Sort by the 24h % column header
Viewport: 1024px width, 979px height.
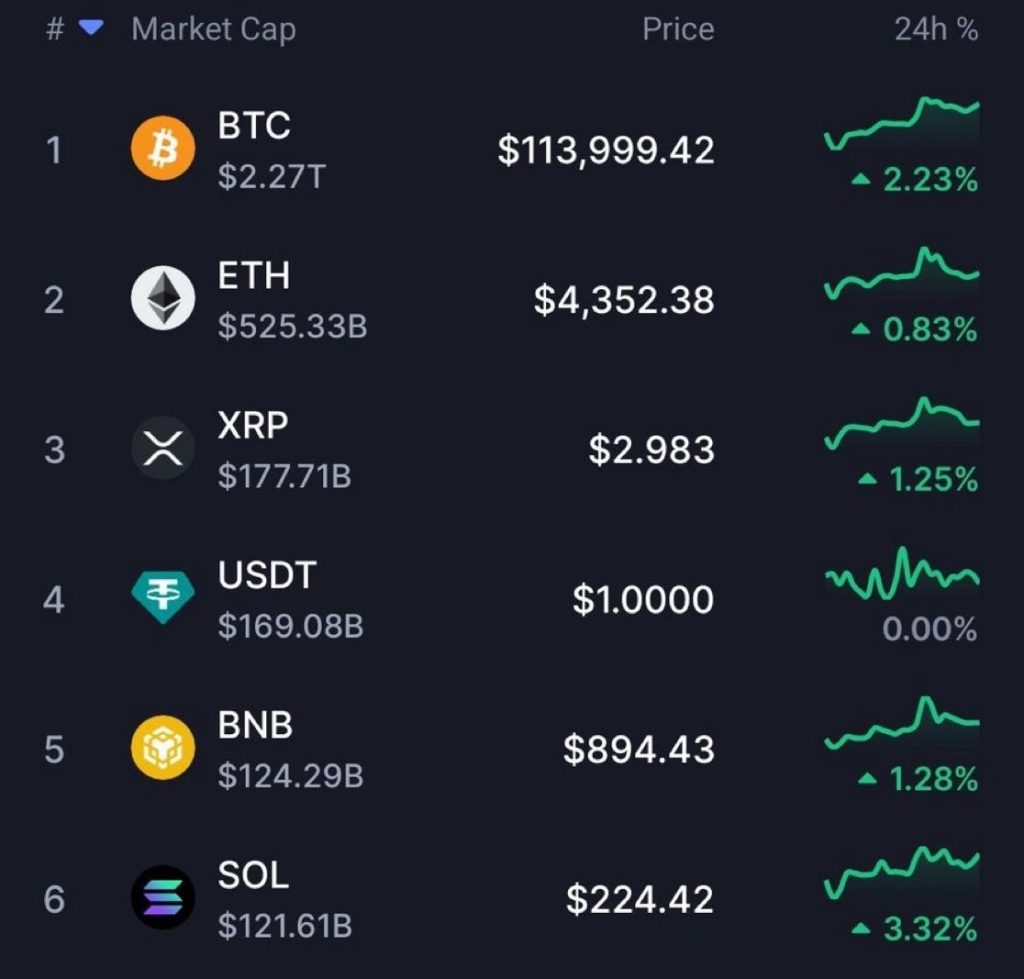pos(936,30)
